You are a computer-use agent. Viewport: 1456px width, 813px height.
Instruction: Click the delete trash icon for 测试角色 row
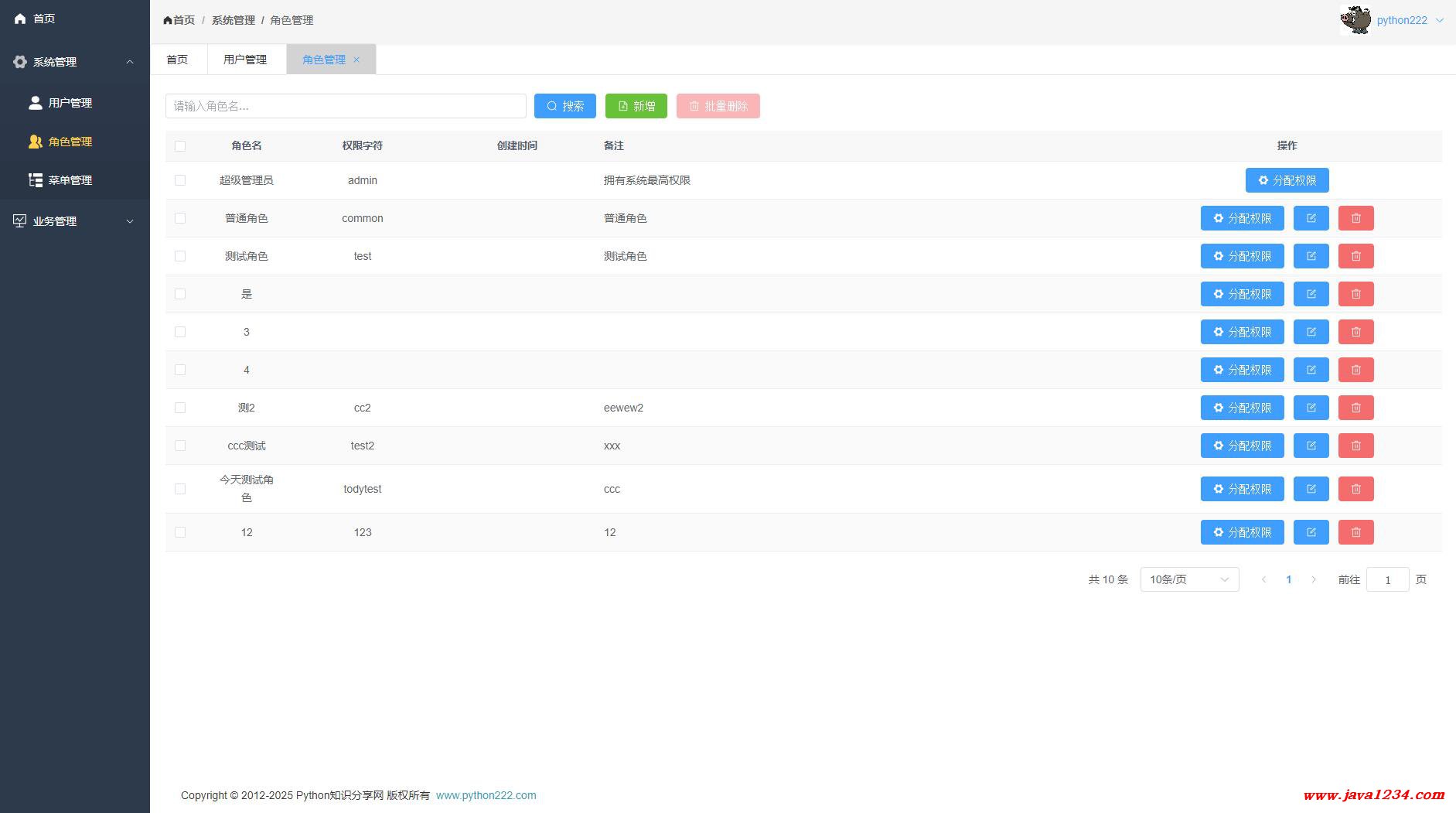click(1355, 256)
